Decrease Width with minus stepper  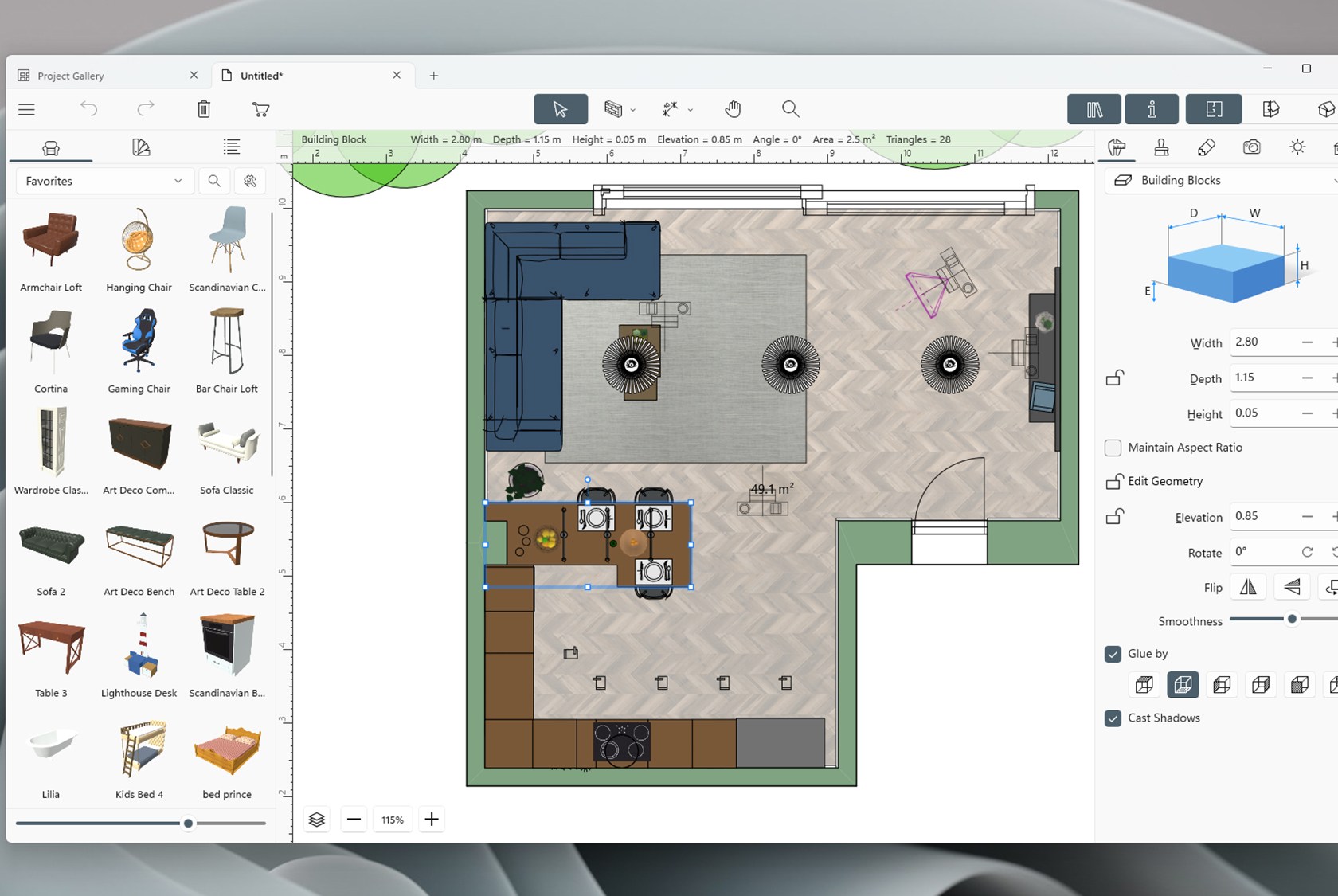[1307, 342]
